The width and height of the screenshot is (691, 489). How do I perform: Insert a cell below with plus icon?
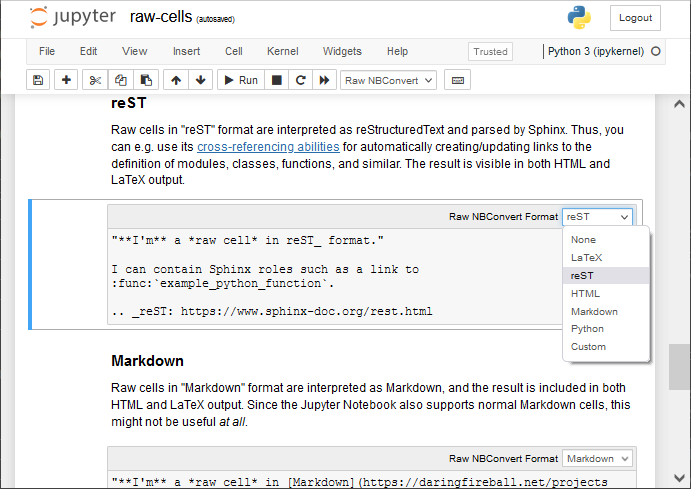click(66, 80)
